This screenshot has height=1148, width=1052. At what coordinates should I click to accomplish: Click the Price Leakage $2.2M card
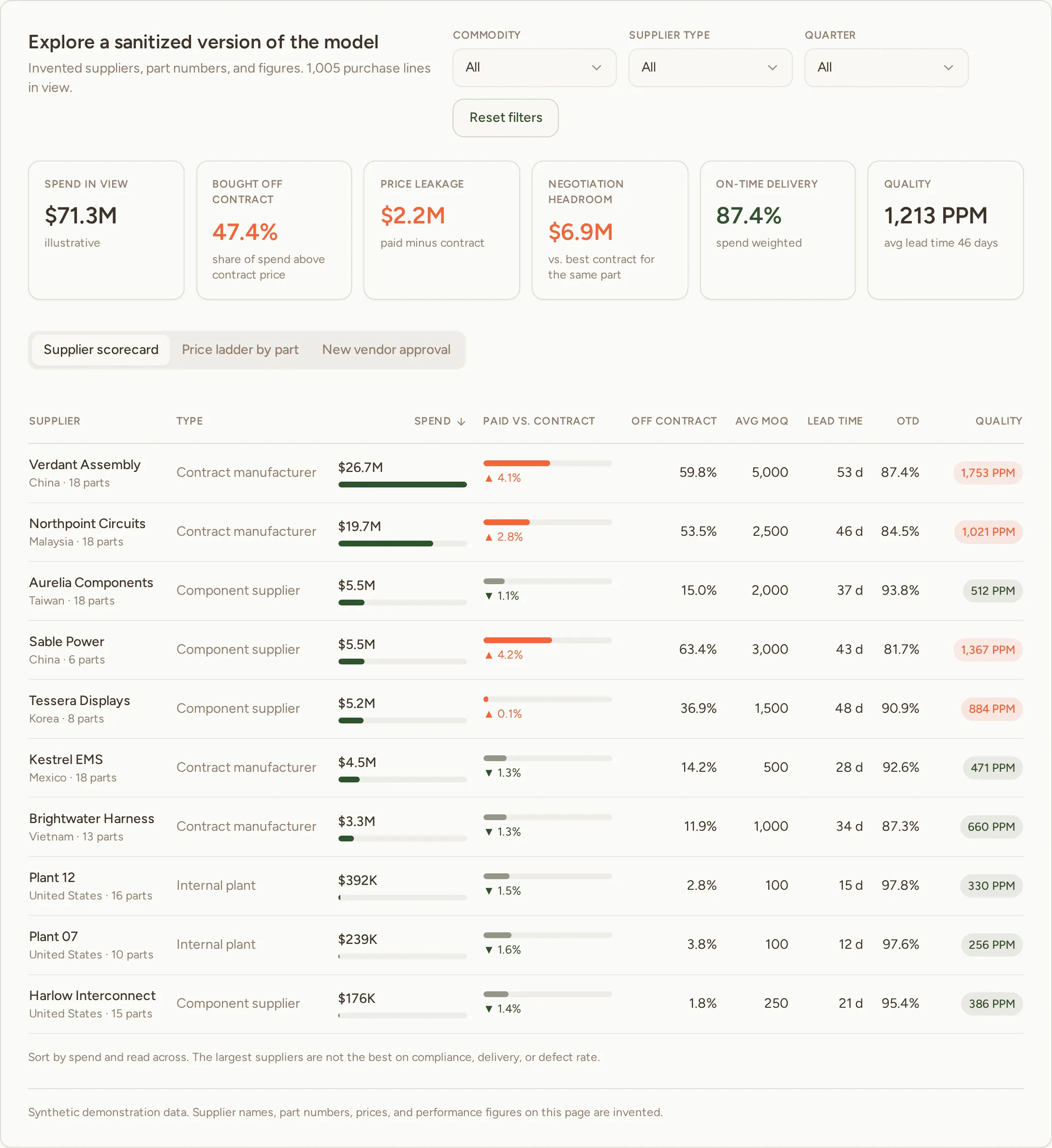pos(441,230)
